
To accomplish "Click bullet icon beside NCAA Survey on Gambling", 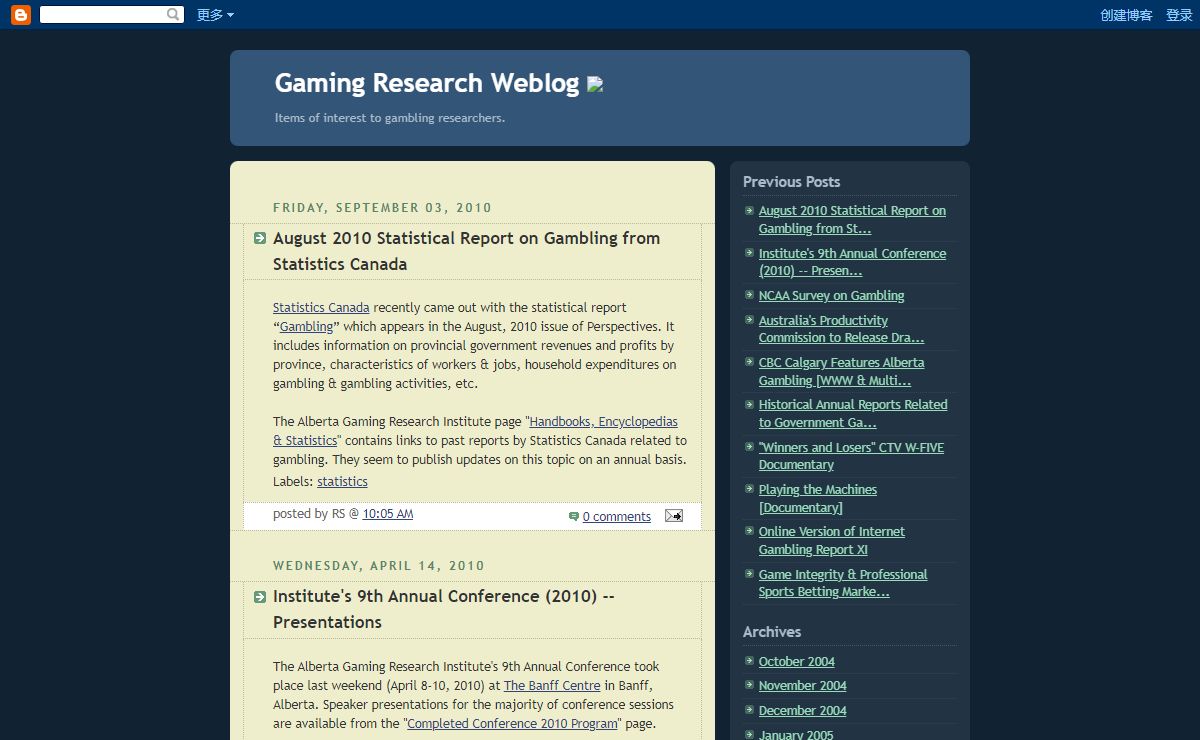I will click(749, 295).
